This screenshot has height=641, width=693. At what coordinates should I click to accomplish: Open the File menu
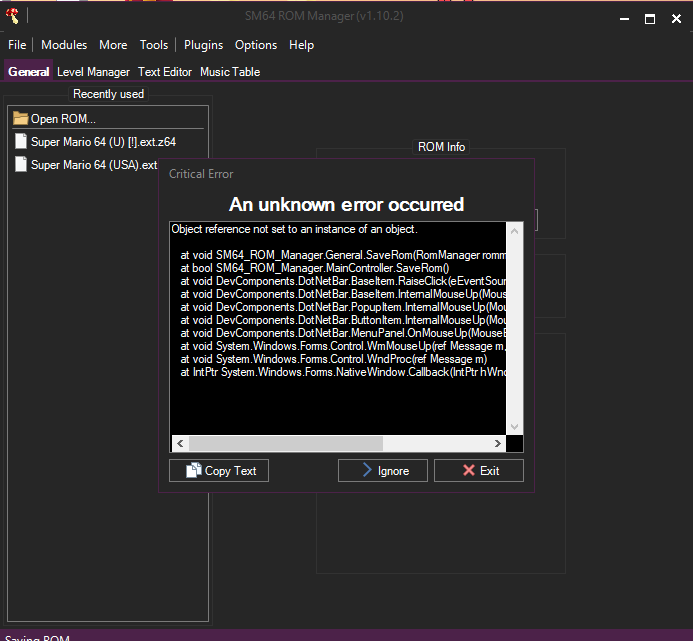[x=17, y=45]
